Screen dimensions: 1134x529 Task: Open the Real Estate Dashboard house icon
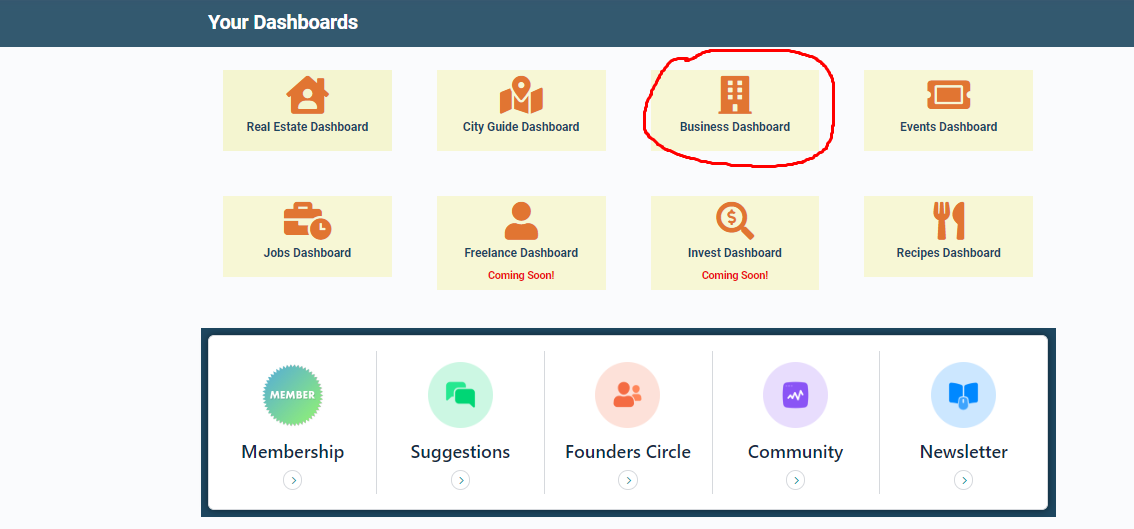pyautogui.click(x=307, y=96)
